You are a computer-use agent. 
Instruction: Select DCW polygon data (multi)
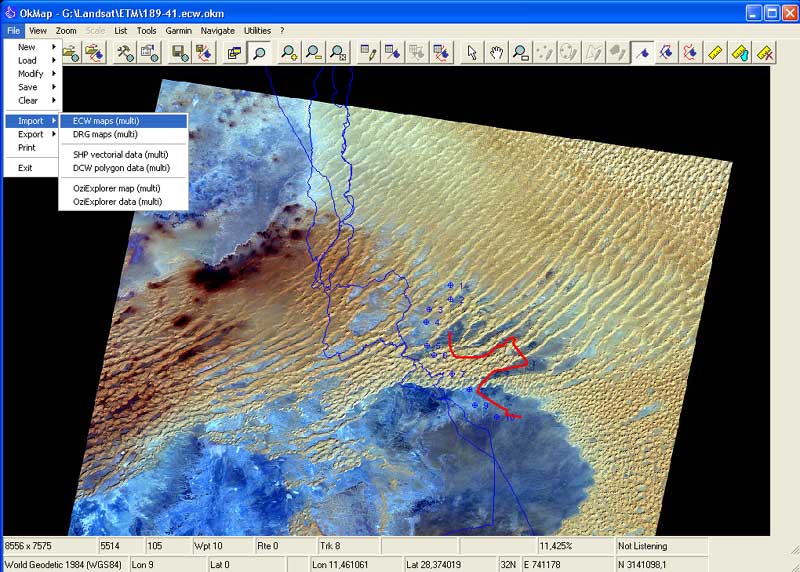tap(123, 168)
